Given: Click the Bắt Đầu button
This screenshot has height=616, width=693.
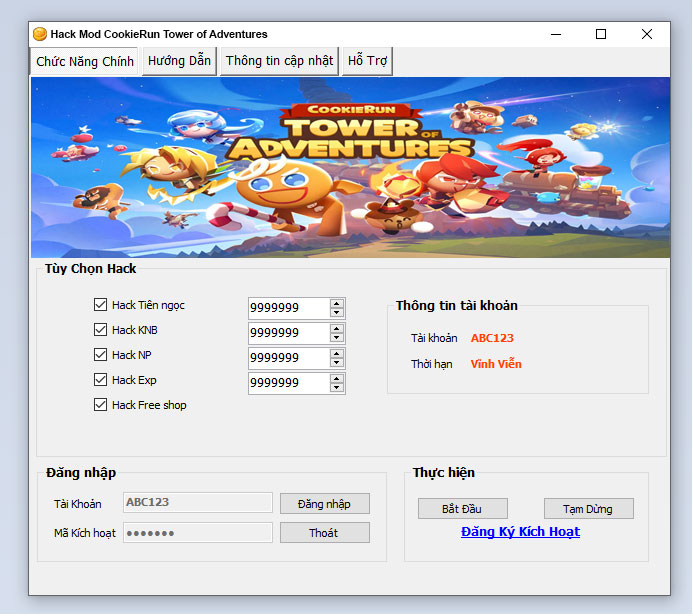Looking at the screenshot, I should click(x=463, y=509).
